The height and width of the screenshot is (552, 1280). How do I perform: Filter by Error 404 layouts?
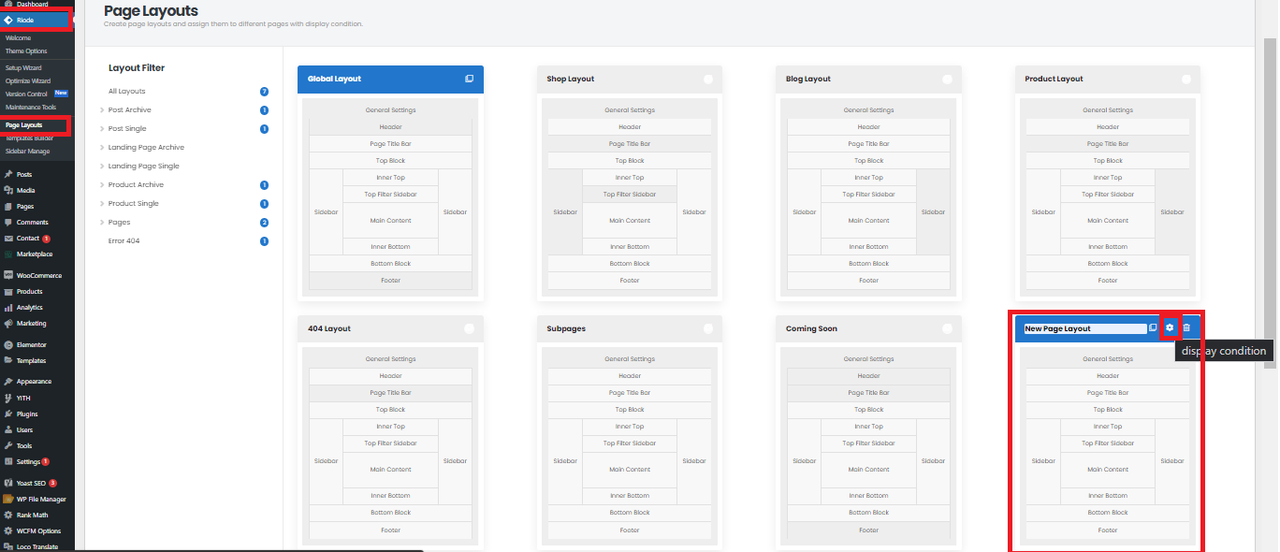pyautogui.click(x=124, y=241)
